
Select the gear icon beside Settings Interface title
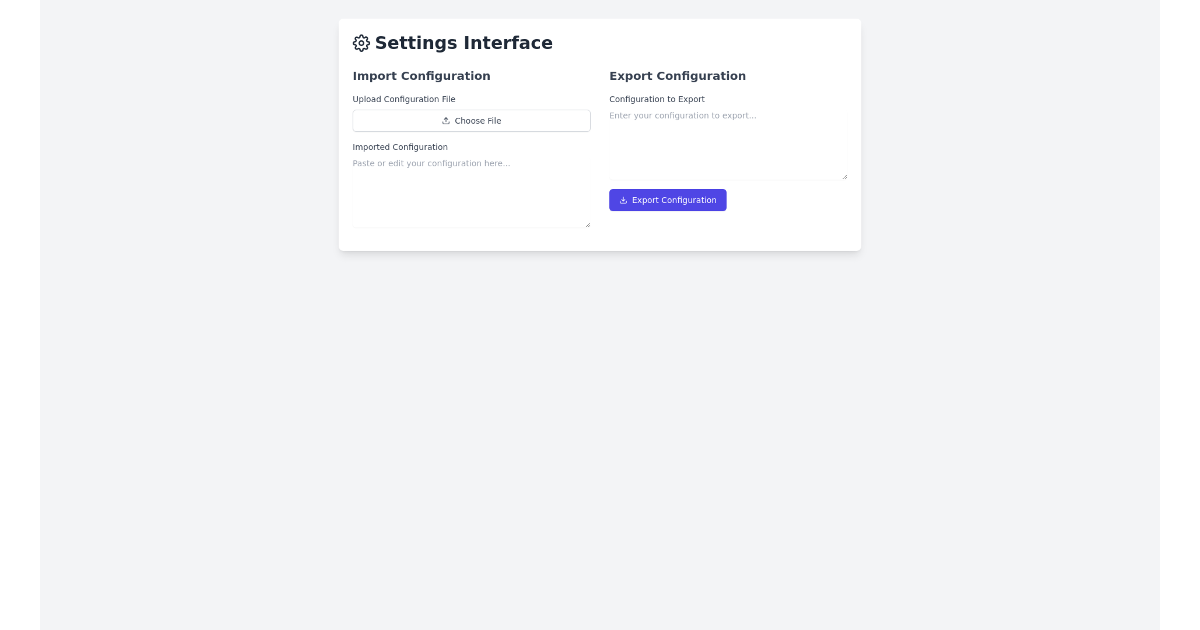pos(361,43)
